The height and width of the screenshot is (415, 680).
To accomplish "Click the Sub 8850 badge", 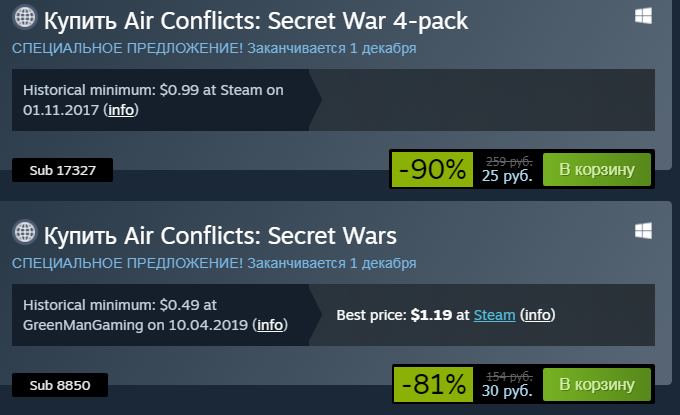I will 60,385.
